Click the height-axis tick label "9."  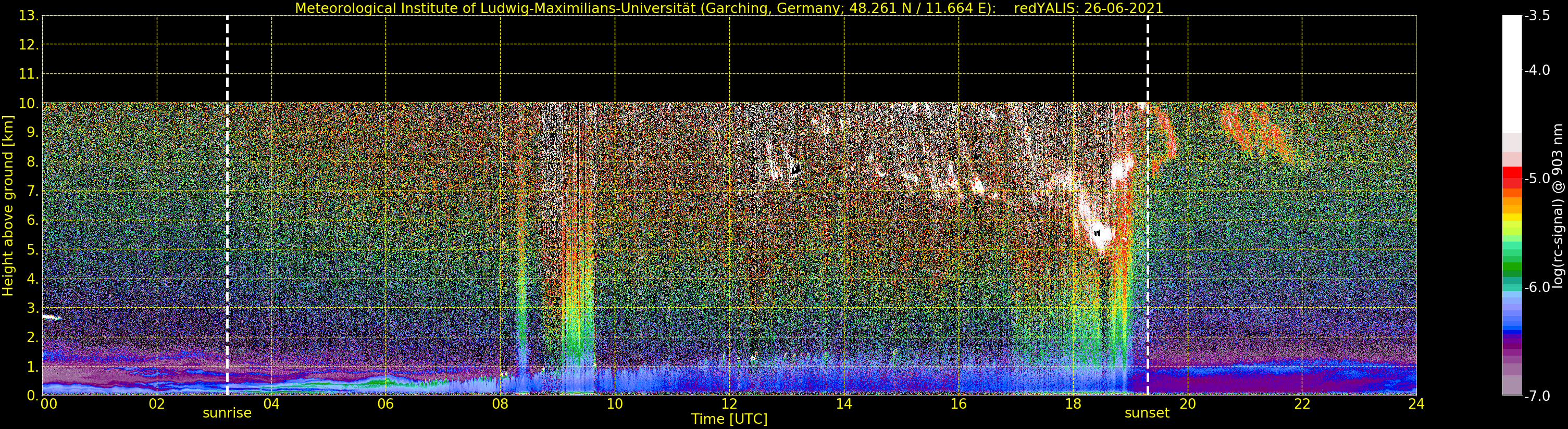tap(32, 133)
